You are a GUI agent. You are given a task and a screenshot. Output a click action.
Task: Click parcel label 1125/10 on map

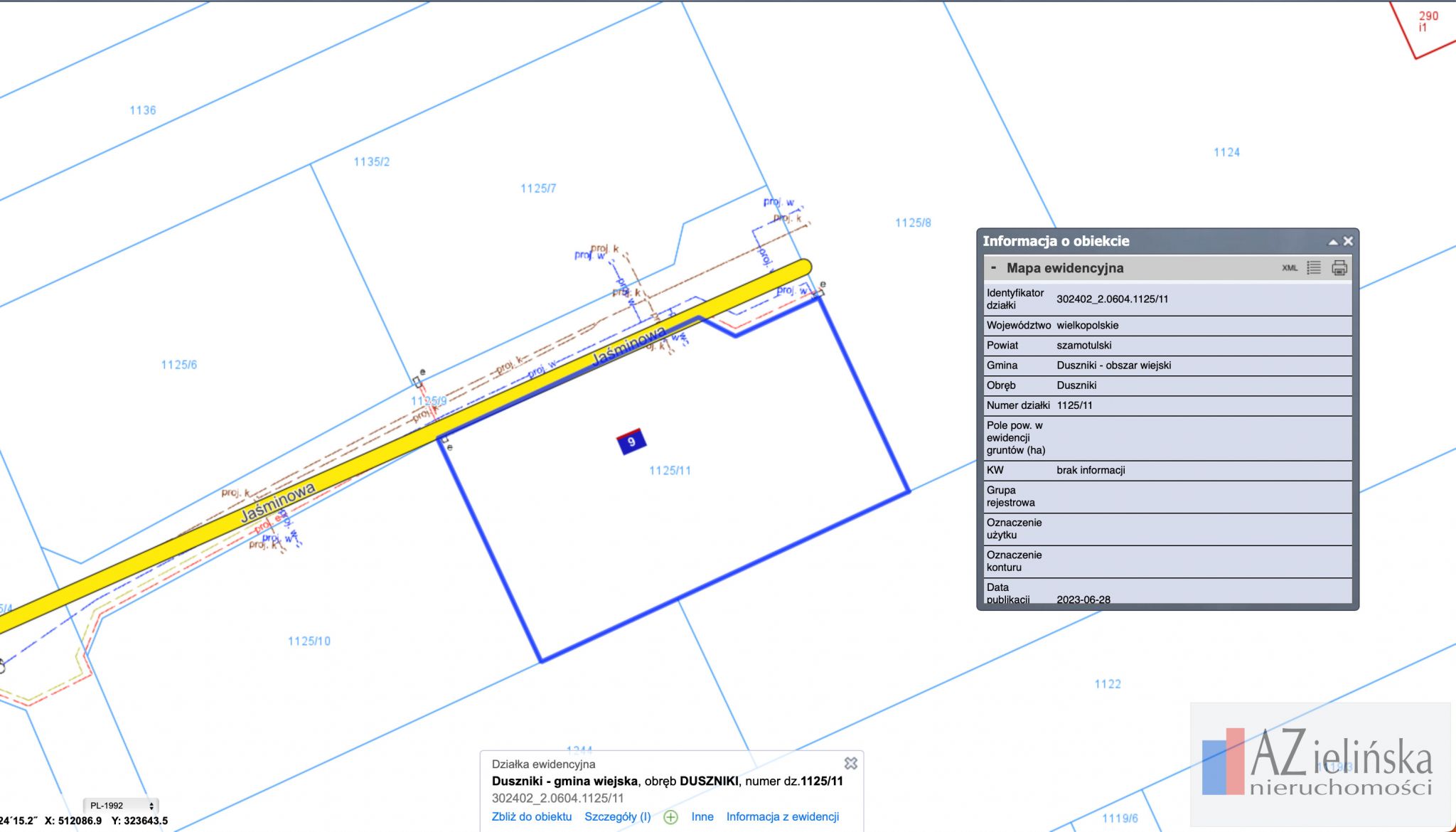point(309,641)
